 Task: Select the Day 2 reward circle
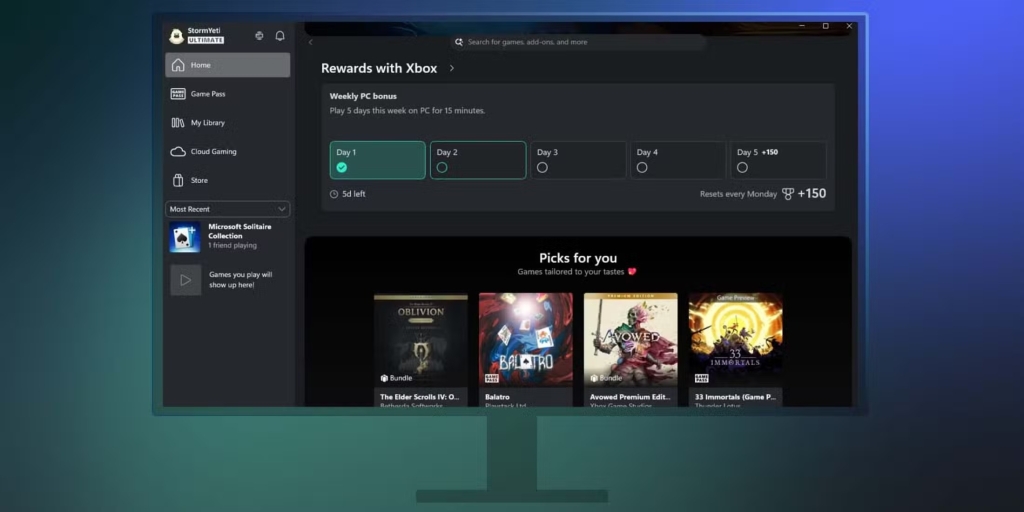pyautogui.click(x=442, y=168)
